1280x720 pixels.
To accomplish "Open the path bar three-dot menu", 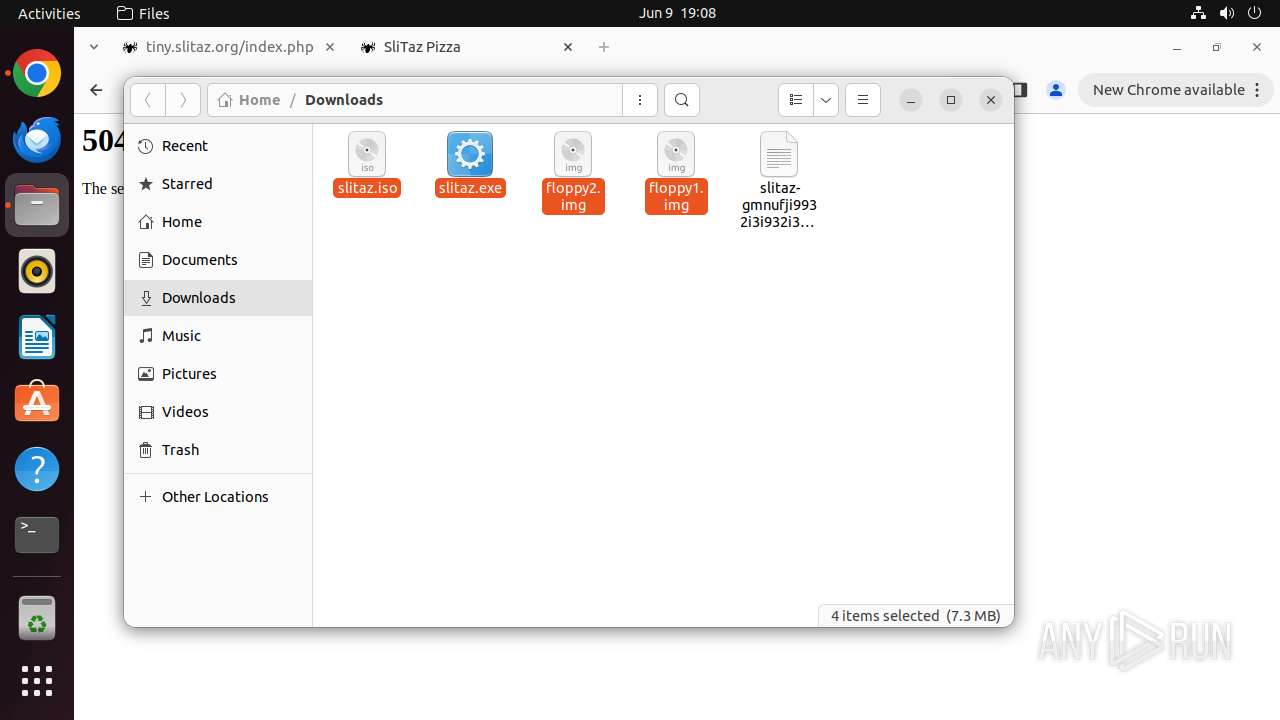I will tap(640, 100).
